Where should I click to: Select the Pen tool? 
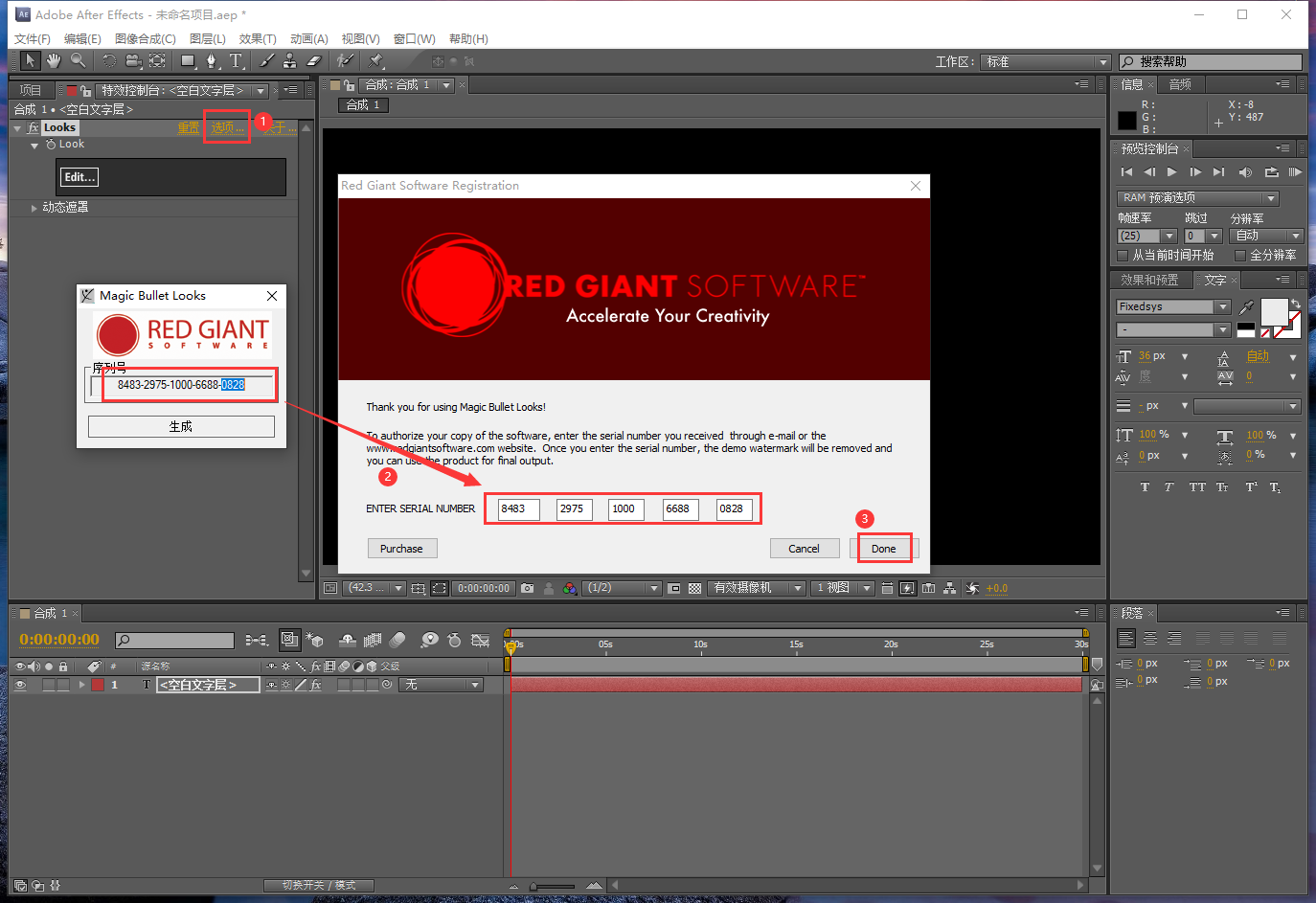(212, 61)
